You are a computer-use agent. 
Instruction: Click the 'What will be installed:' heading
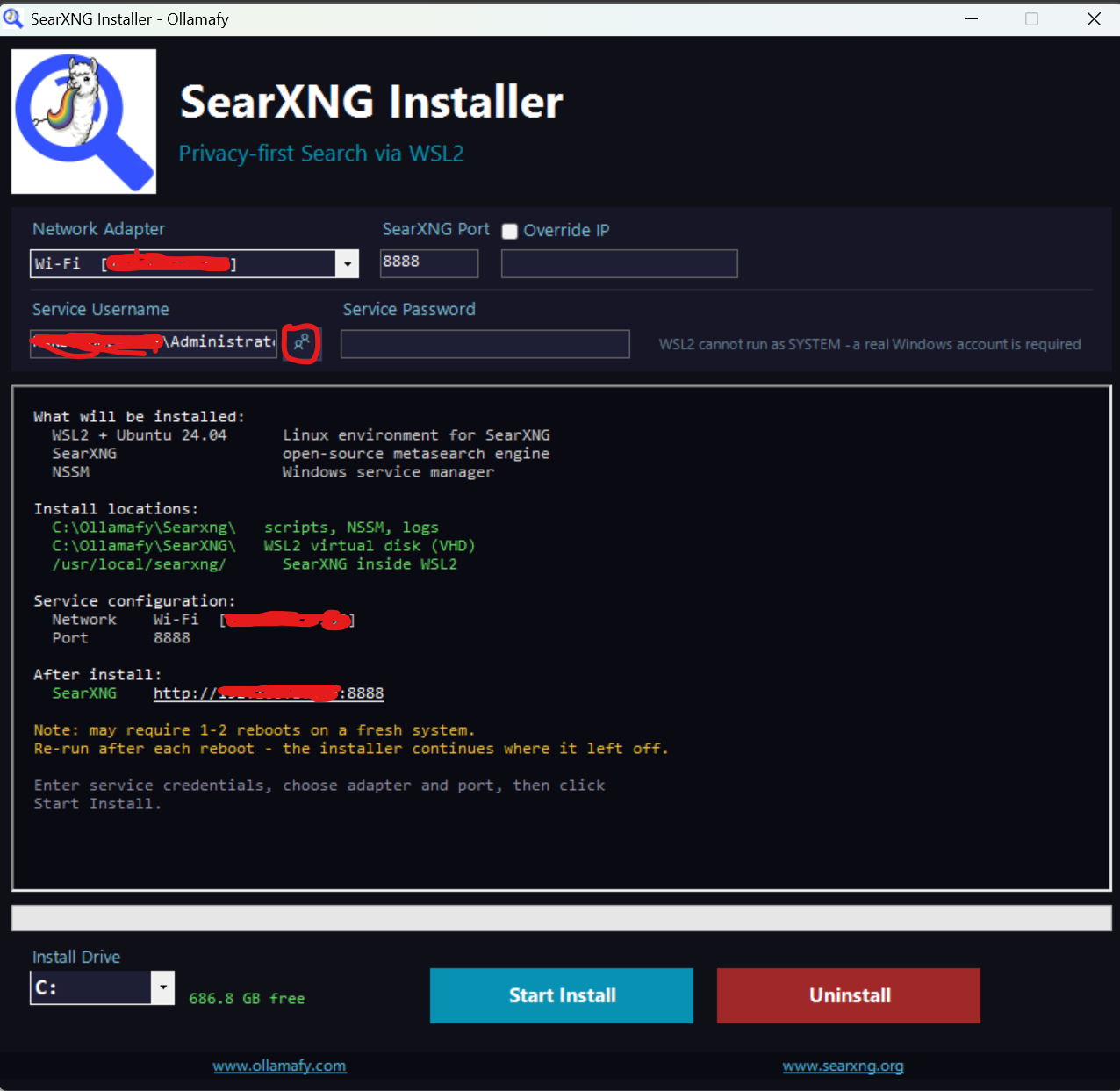[x=139, y=417]
